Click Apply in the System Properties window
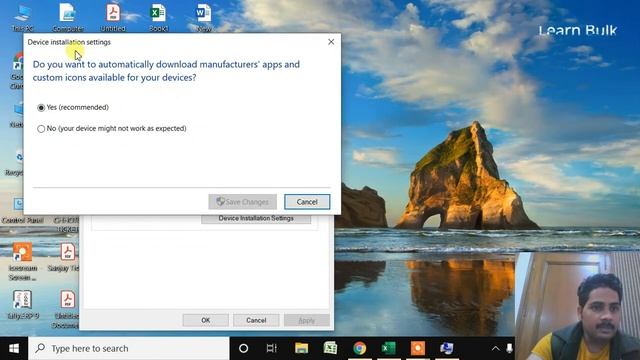The height and width of the screenshot is (360, 640). point(307,320)
